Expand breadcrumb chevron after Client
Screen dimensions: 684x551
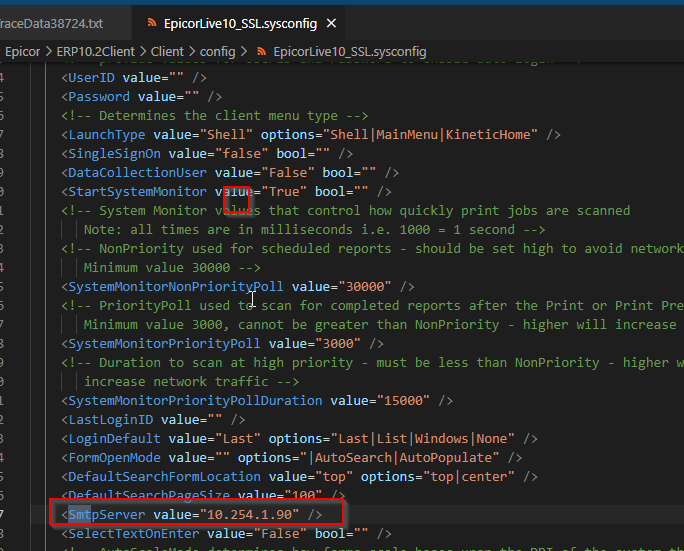coord(192,51)
